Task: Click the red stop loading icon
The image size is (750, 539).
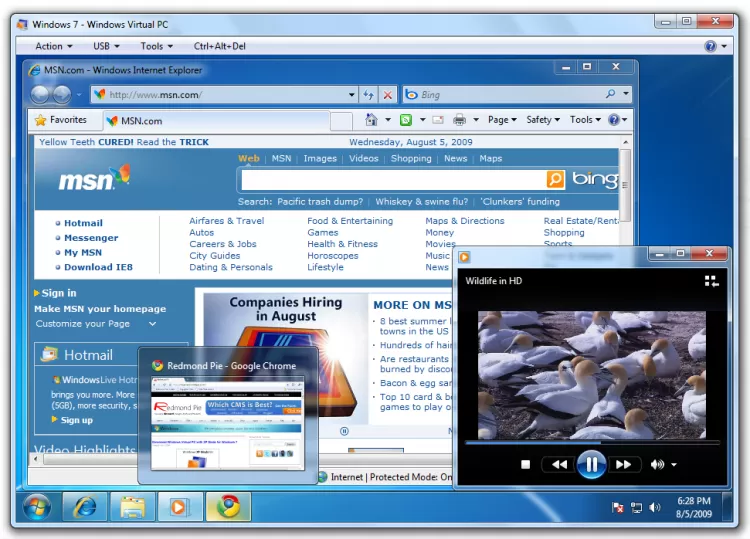Action: click(388, 95)
